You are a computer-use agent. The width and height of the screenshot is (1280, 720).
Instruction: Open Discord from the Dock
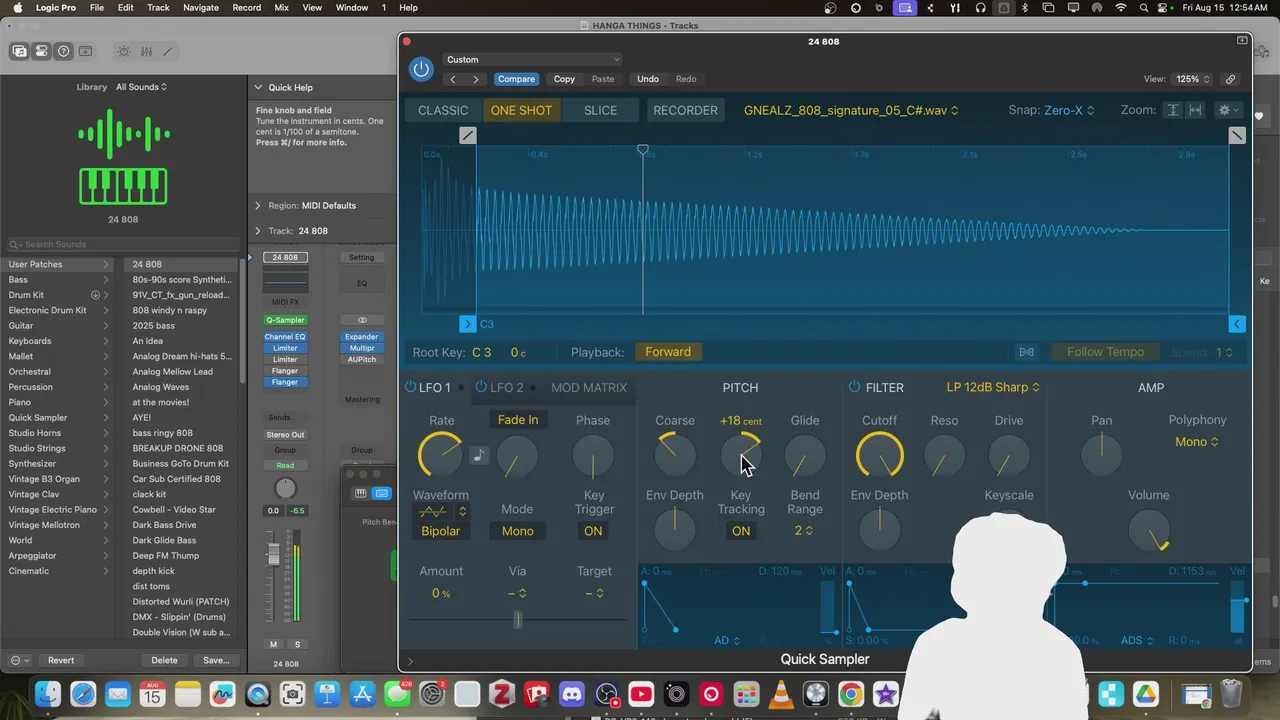pyautogui.click(x=572, y=694)
